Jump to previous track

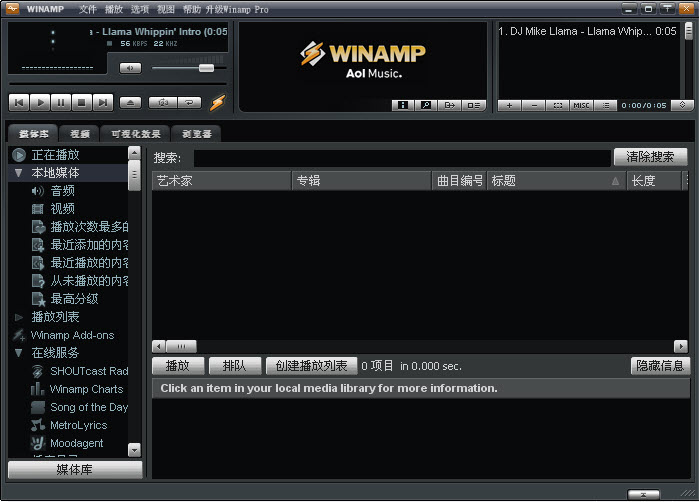pyautogui.click(x=19, y=103)
